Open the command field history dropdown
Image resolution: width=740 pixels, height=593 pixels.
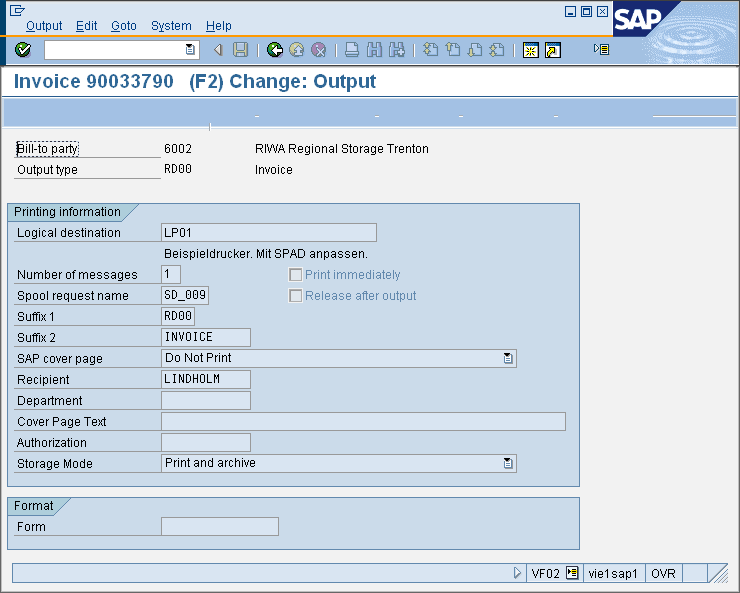tap(191, 50)
